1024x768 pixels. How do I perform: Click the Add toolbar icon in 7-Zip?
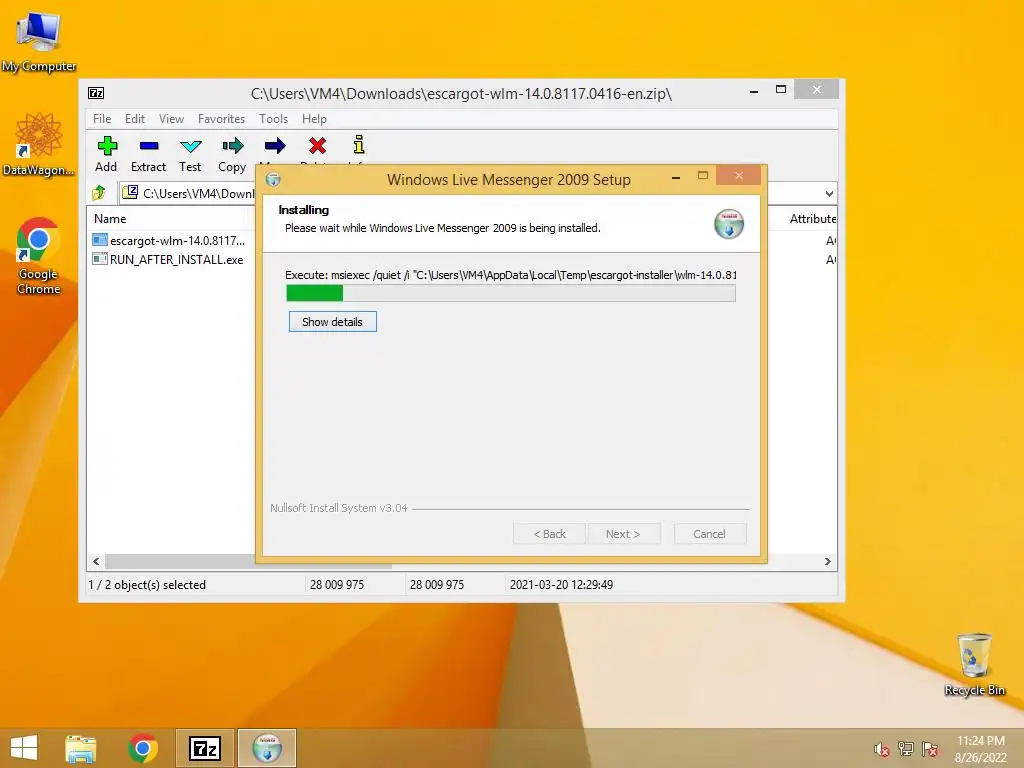[x=107, y=145]
